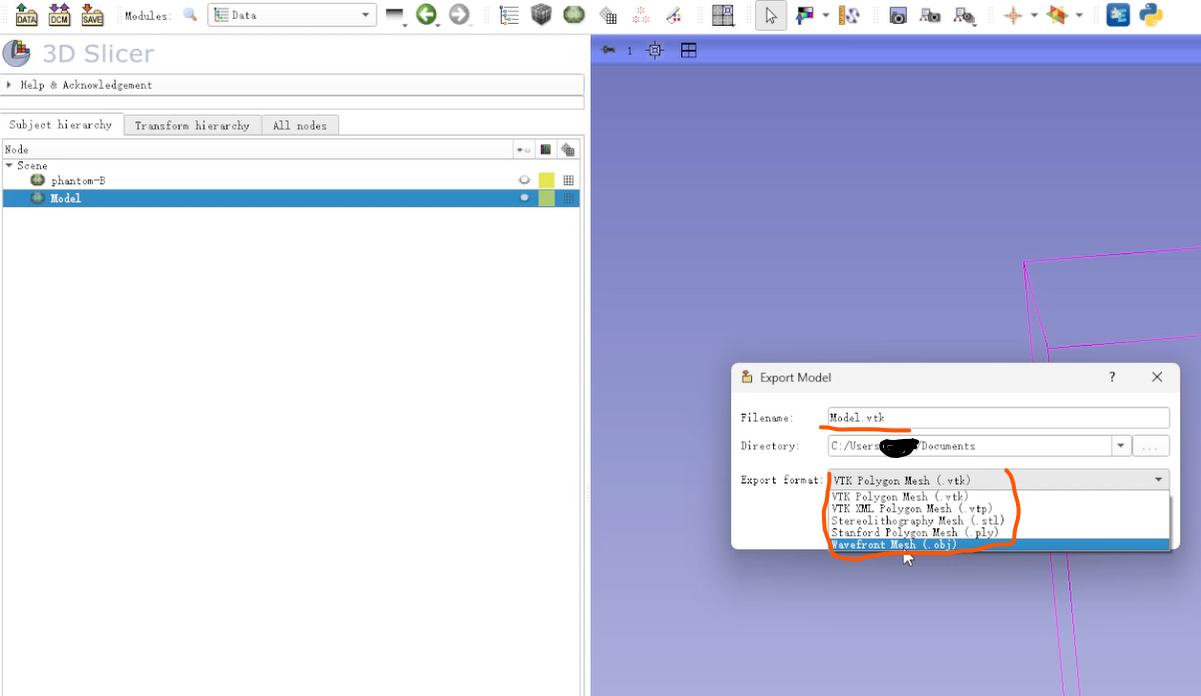The image size is (1201, 696).
Task: Click the Directory path field
Action: pyautogui.click(x=970, y=446)
